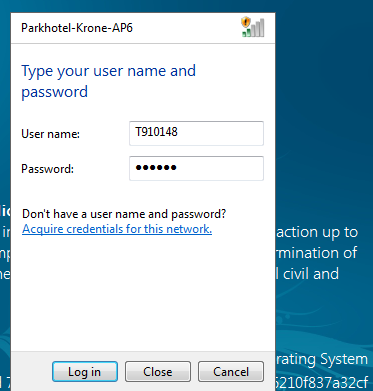
Task: Click the wireless signal strength shield icon
Action: 253,27
